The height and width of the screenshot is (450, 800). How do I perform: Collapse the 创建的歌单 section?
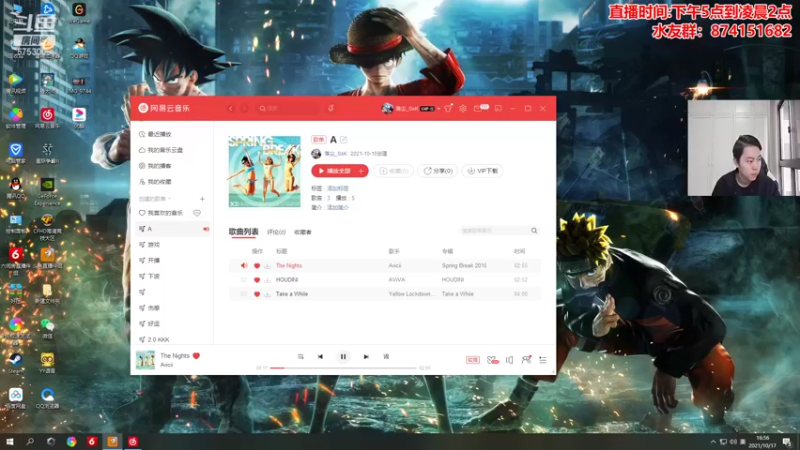(155, 199)
